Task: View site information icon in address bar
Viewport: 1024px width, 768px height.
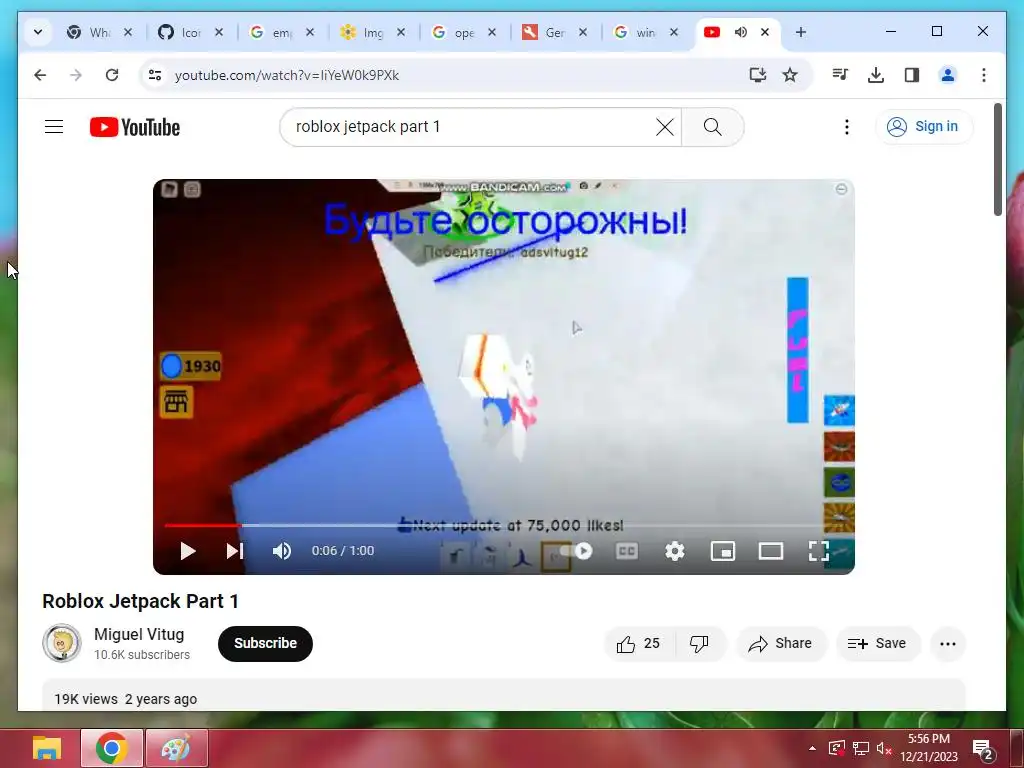Action: [x=155, y=75]
